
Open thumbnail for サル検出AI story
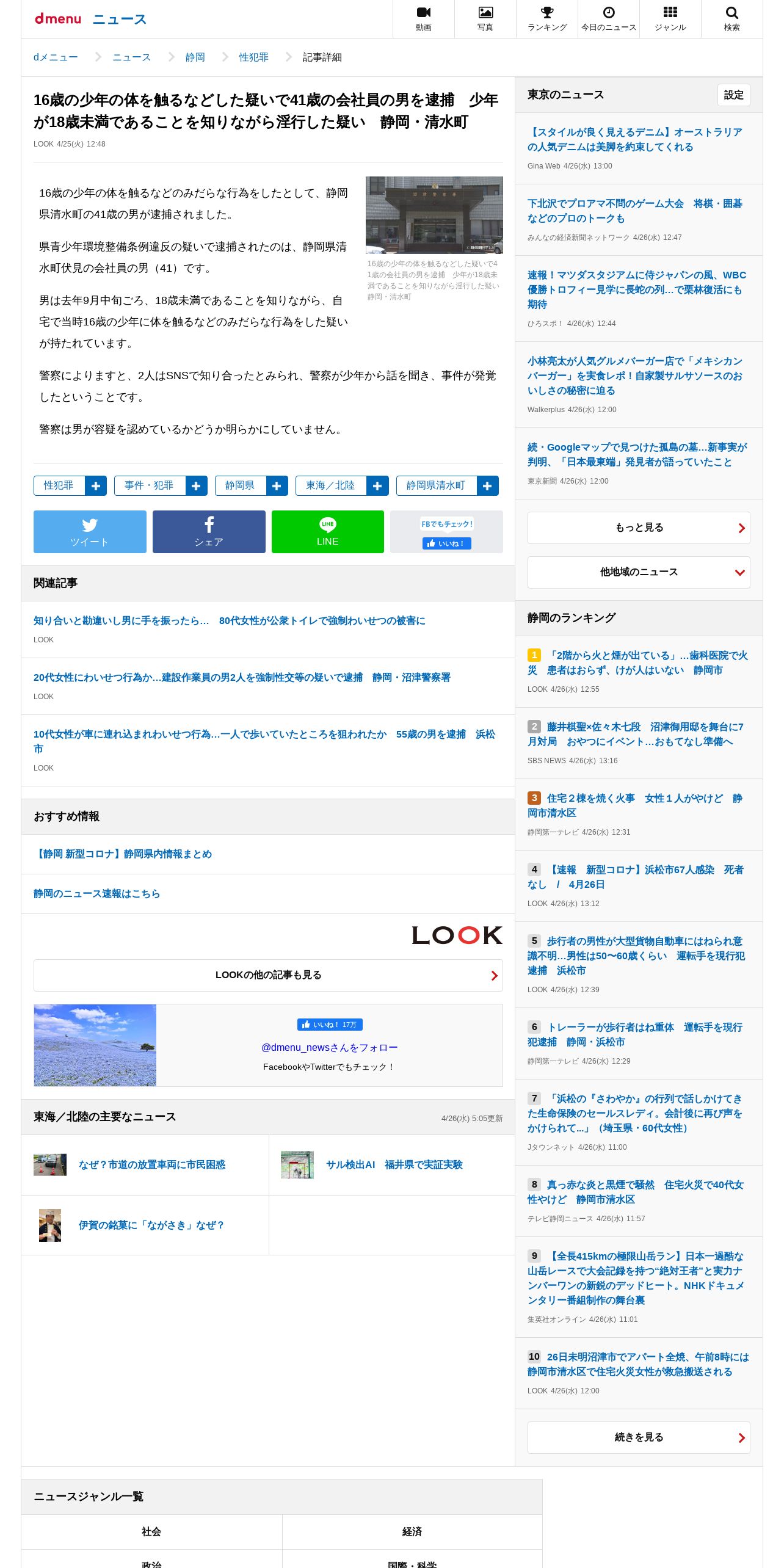coord(297,1165)
